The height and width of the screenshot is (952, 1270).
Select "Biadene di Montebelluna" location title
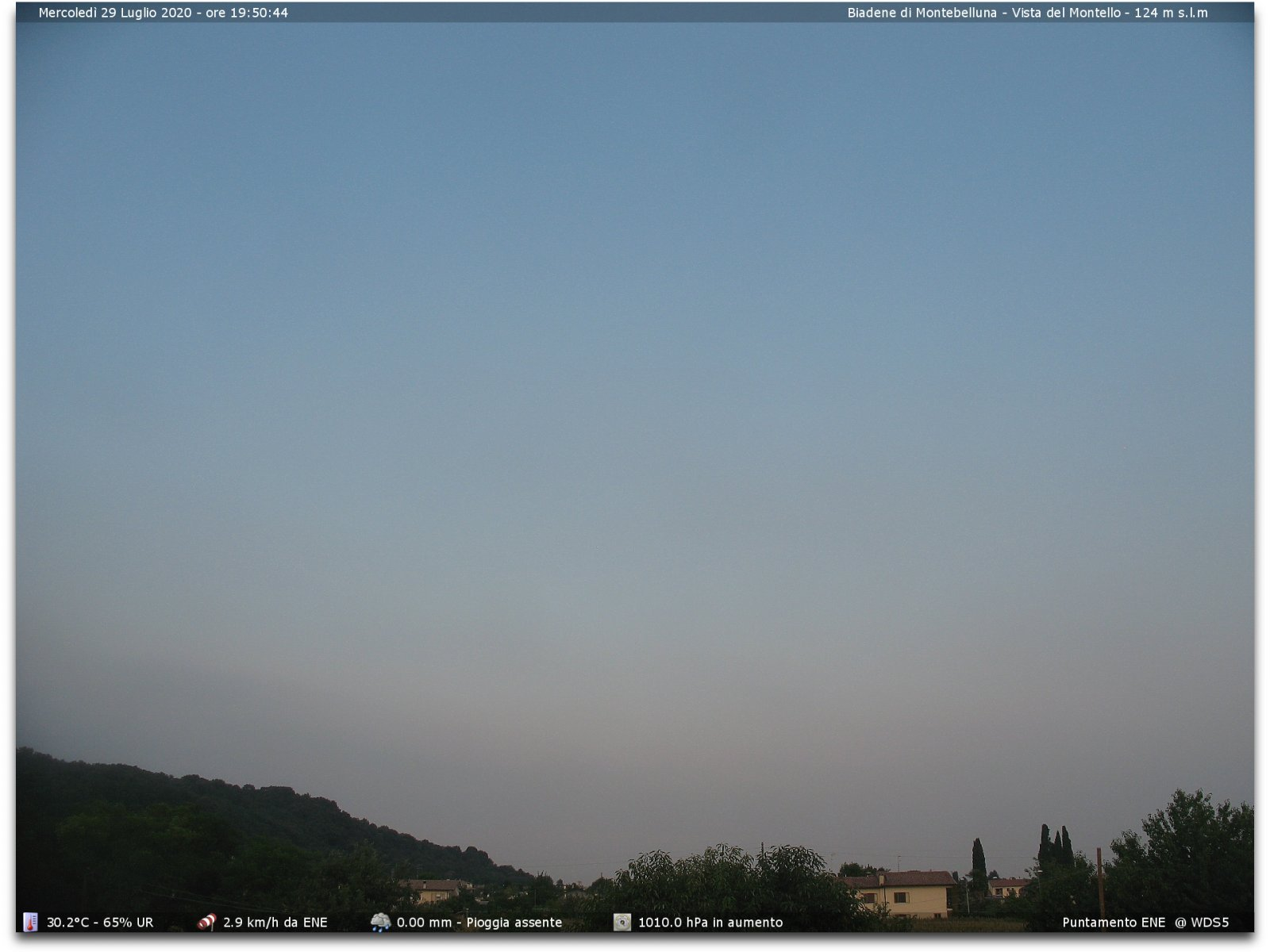[922, 13]
